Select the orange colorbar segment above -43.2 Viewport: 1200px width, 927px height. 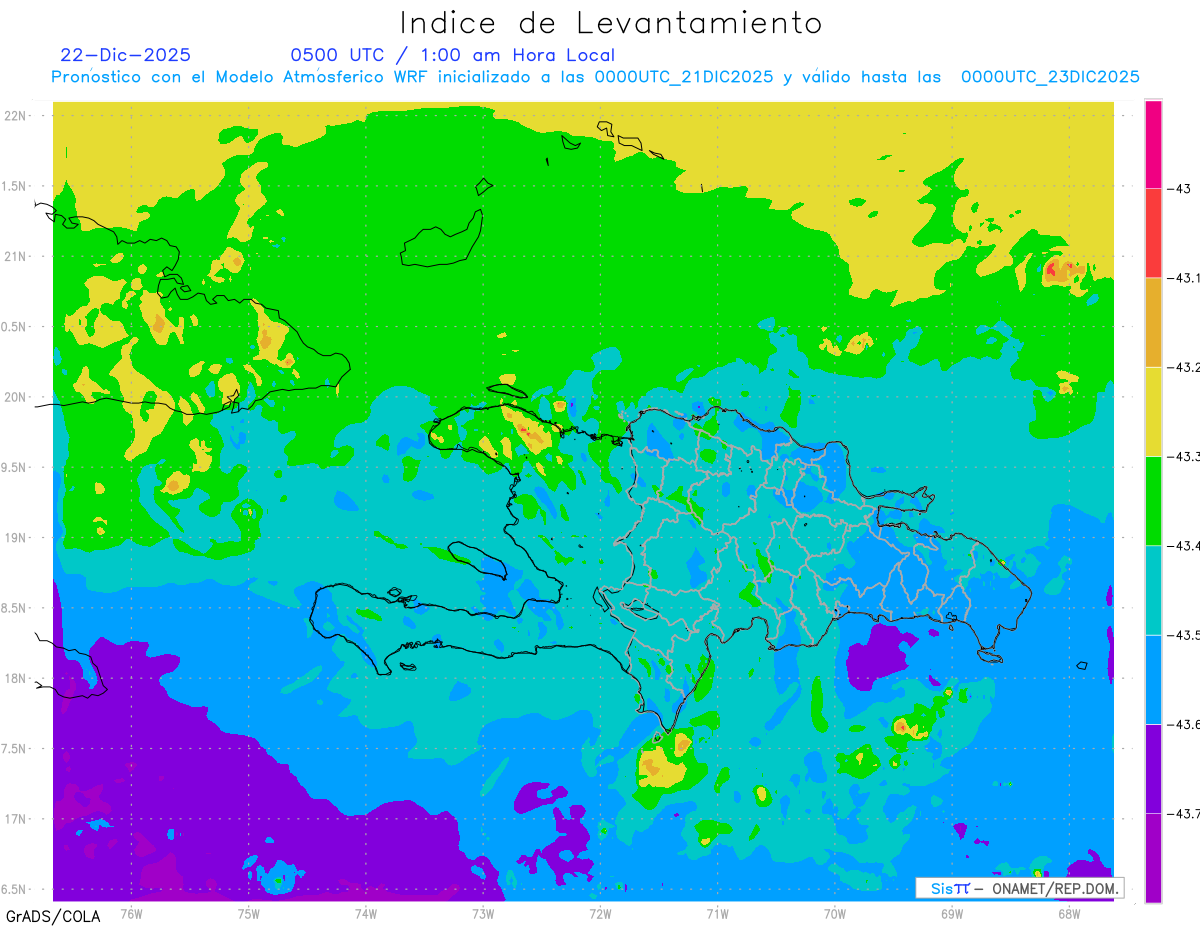tap(1153, 322)
